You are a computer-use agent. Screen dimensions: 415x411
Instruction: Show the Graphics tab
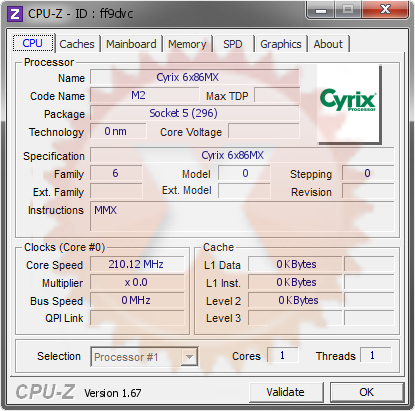pos(281,44)
